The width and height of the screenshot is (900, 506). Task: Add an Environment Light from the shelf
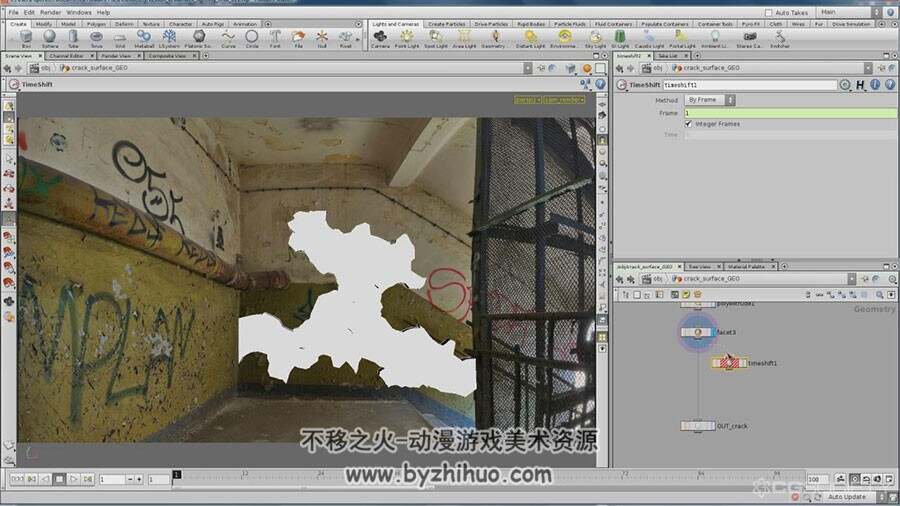pyautogui.click(x=565, y=39)
